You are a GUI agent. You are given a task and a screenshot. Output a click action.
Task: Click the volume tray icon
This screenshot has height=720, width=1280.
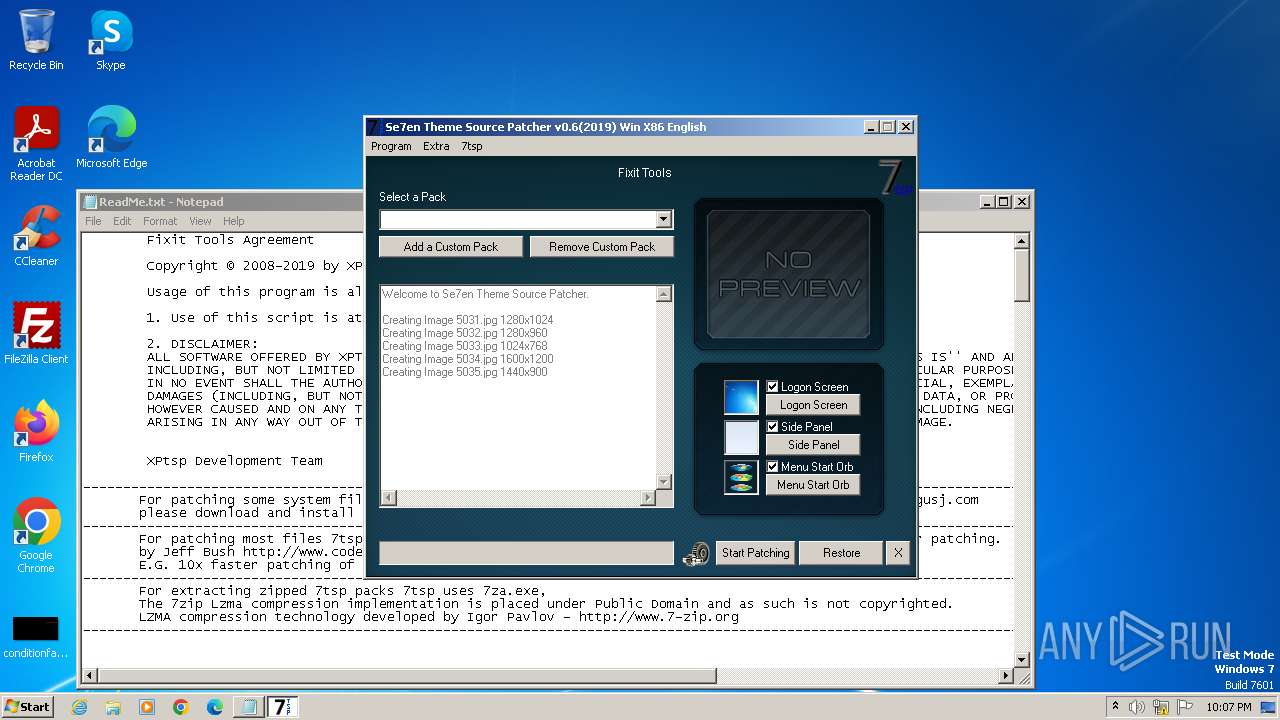point(1137,707)
